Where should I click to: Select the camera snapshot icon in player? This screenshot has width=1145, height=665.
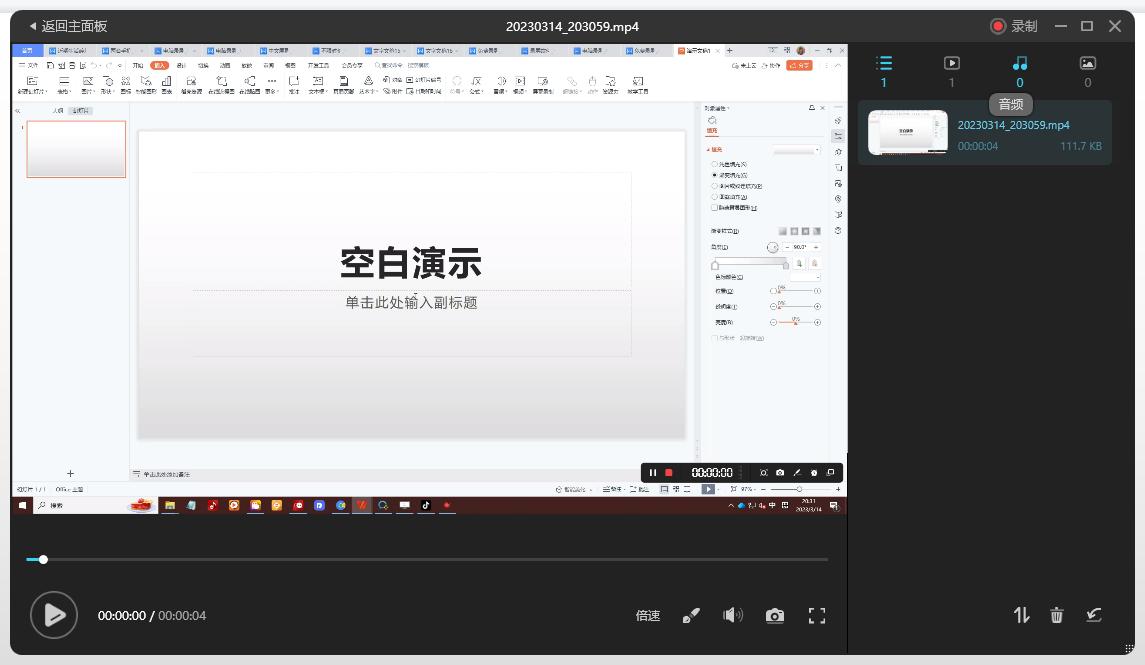[x=775, y=615]
